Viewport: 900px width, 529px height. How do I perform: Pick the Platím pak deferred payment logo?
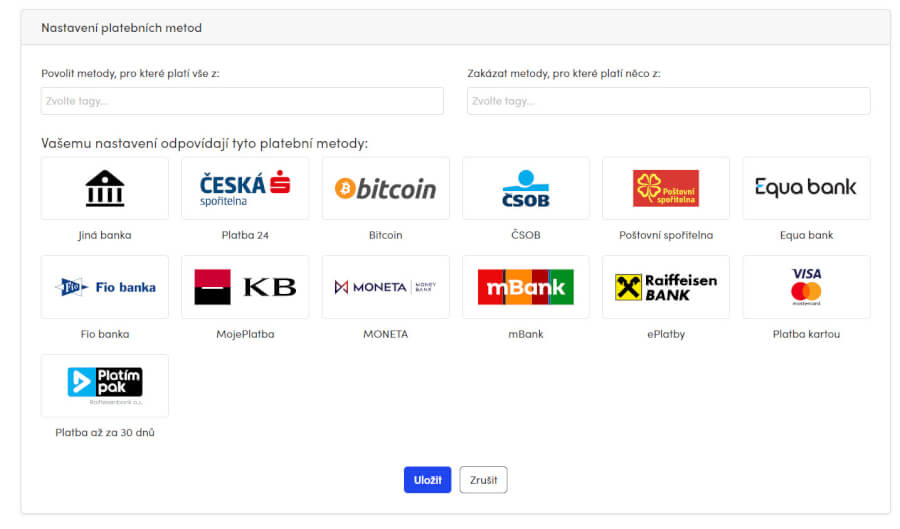click(105, 385)
